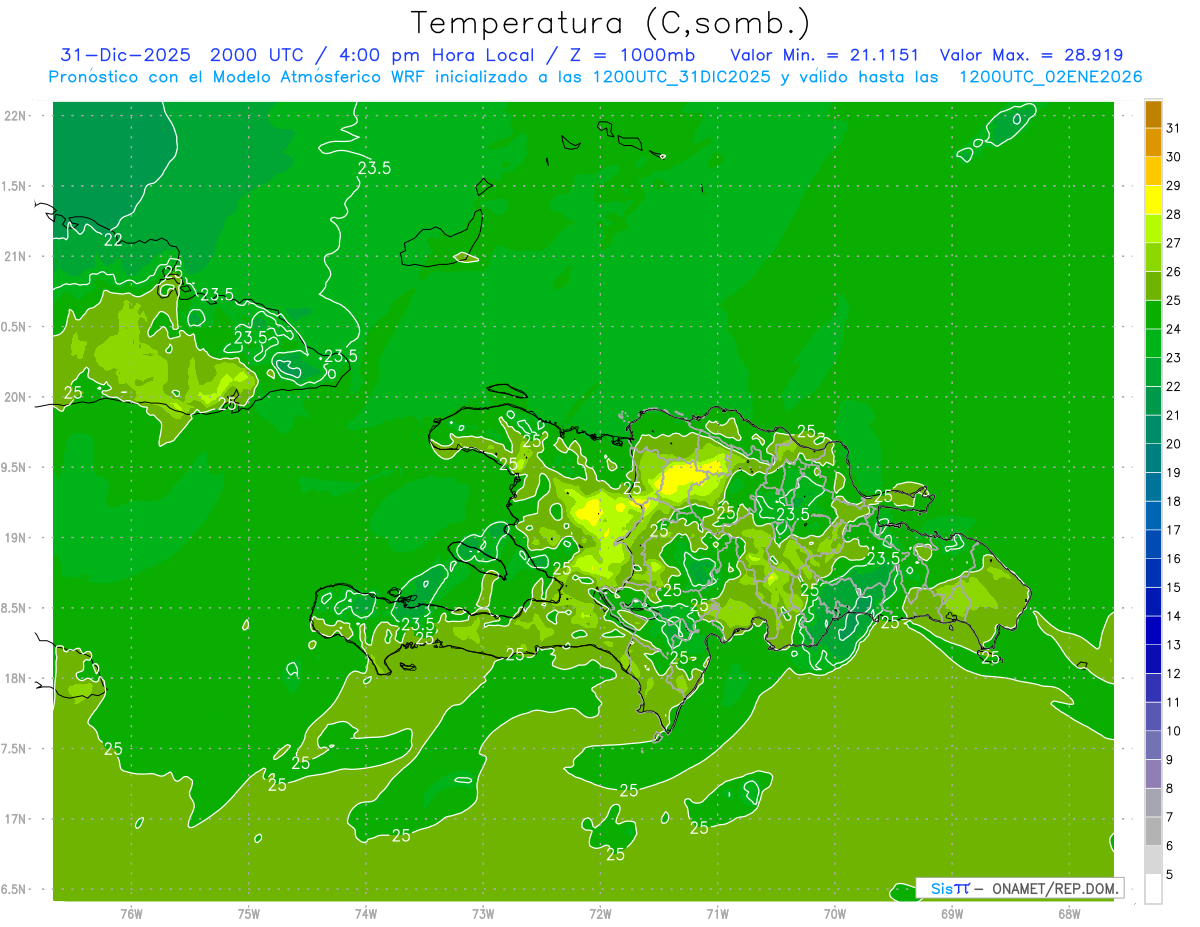The height and width of the screenshot is (927, 1200).
Task: Click the '19N' latitude axis label
Action: (16, 538)
